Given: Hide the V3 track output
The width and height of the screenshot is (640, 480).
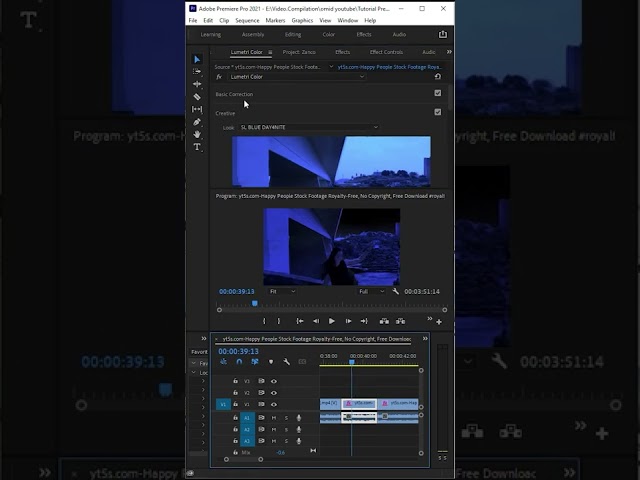Looking at the screenshot, I should pos(274,381).
